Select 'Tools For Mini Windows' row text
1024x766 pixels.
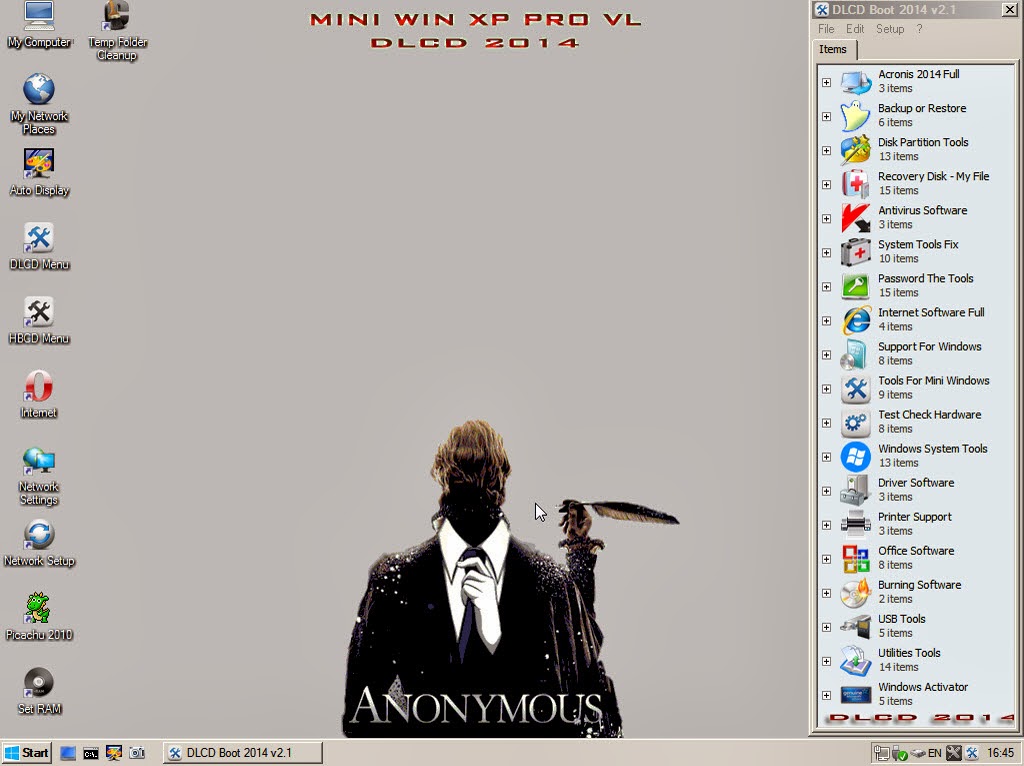click(x=933, y=381)
